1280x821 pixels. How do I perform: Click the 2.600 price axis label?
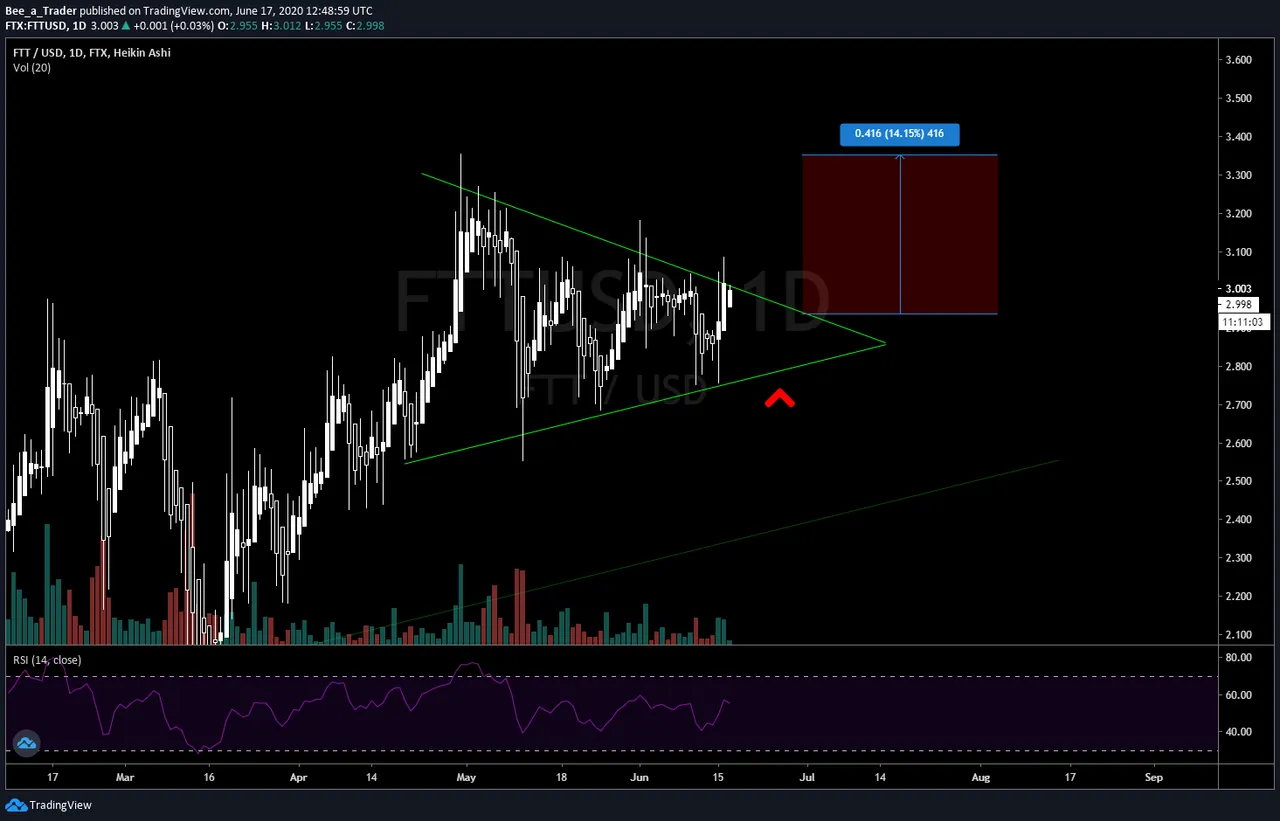coord(1238,443)
